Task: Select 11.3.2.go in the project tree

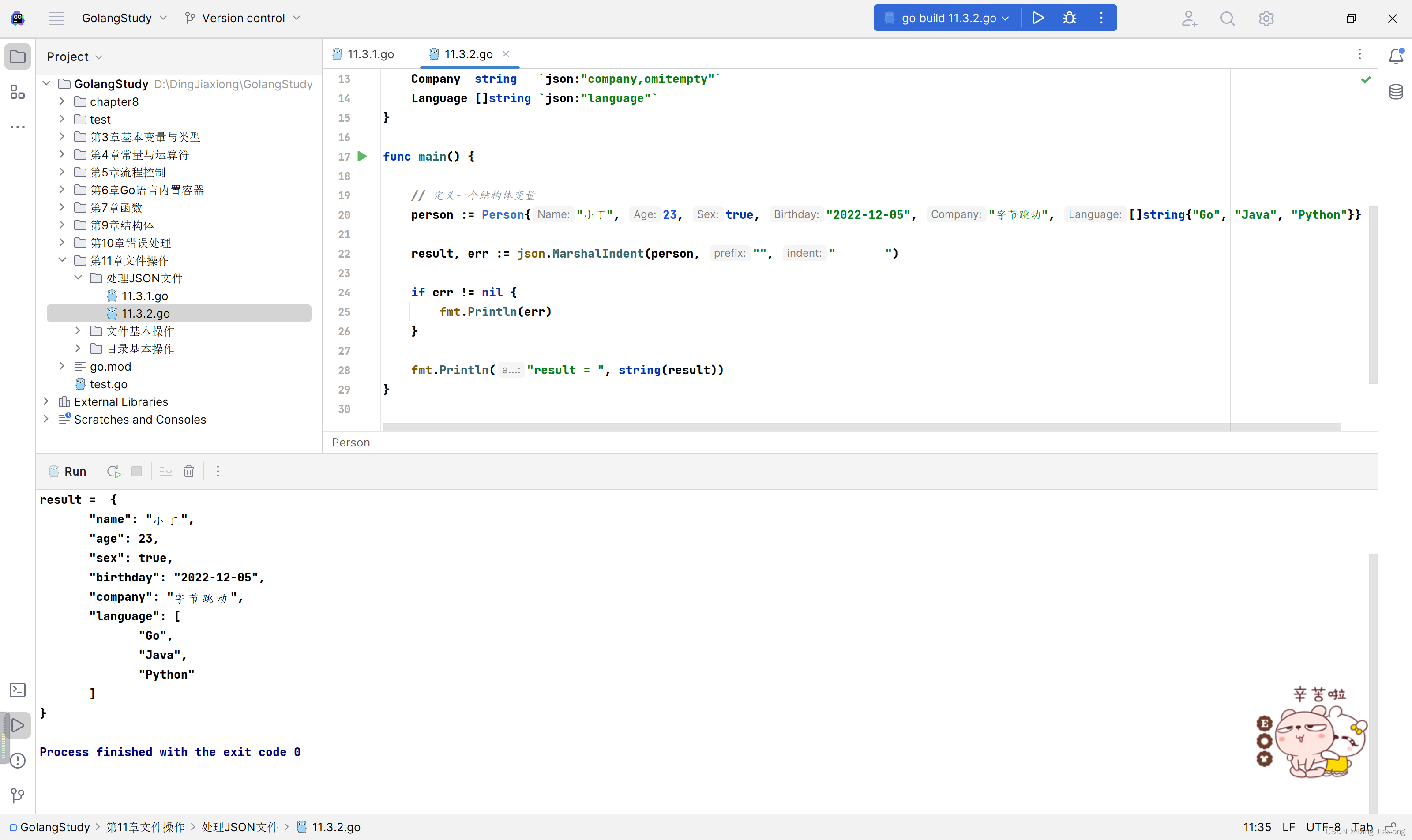Action: coord(179,313)
